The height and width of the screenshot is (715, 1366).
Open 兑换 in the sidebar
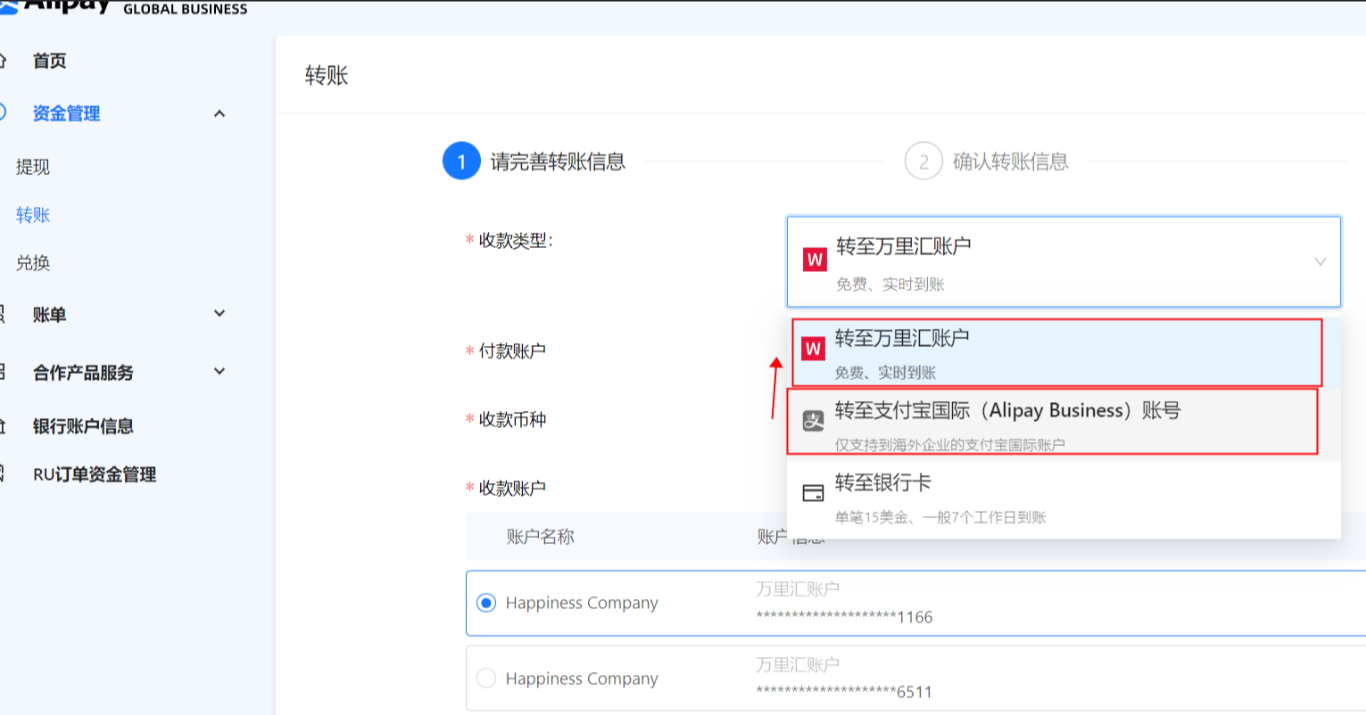coord(33,263)
